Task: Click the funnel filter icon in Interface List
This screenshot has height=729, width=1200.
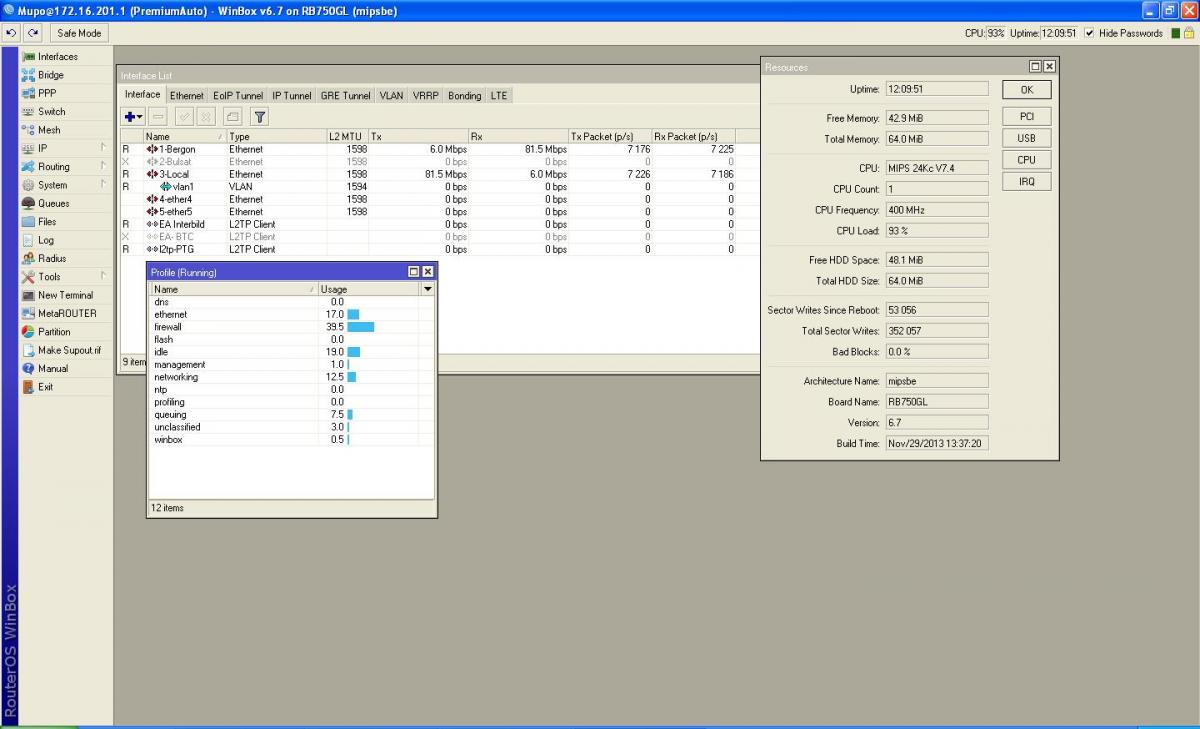Action: (x=259, y=117)
